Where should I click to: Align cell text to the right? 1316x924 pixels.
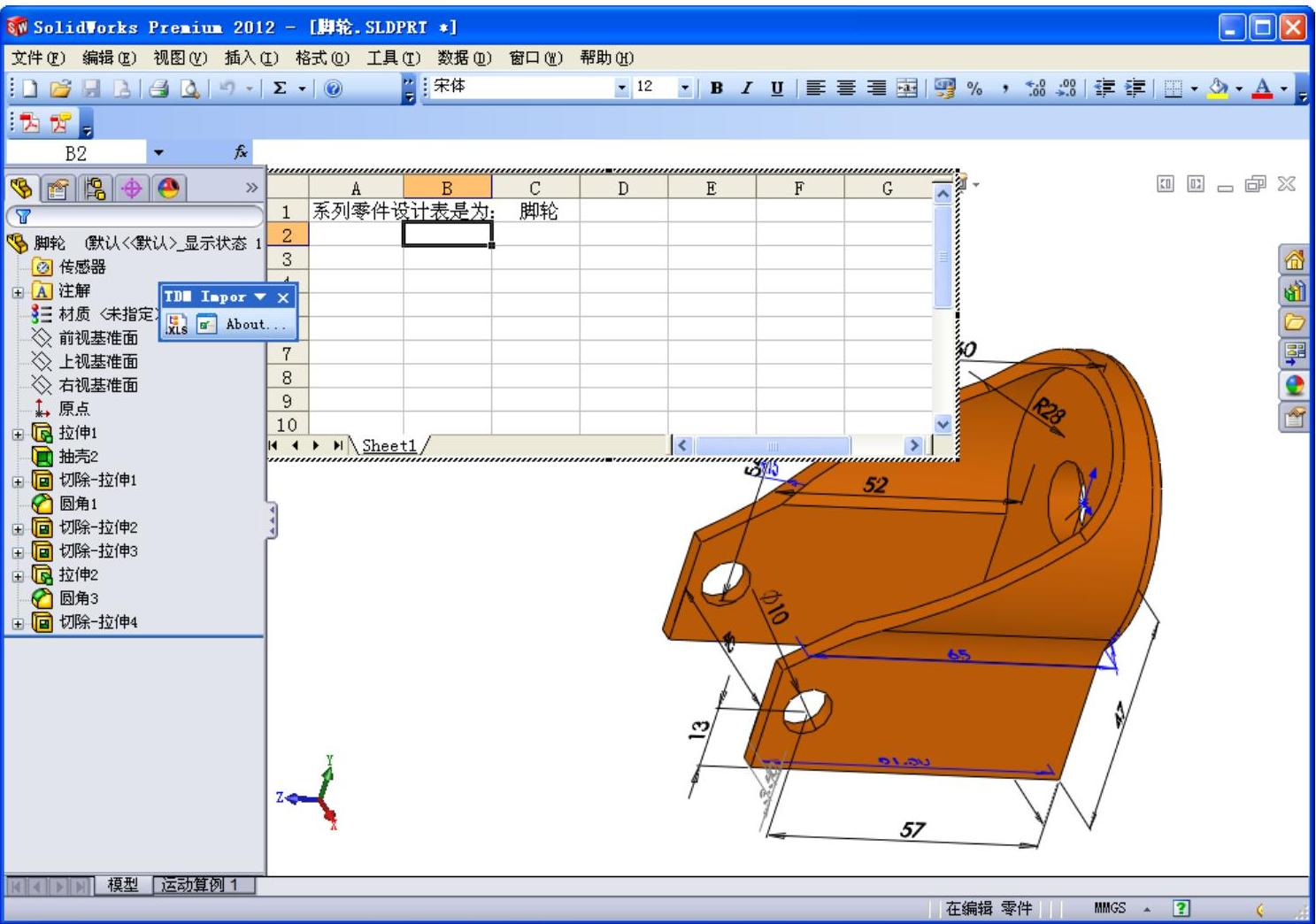point(876,89)
